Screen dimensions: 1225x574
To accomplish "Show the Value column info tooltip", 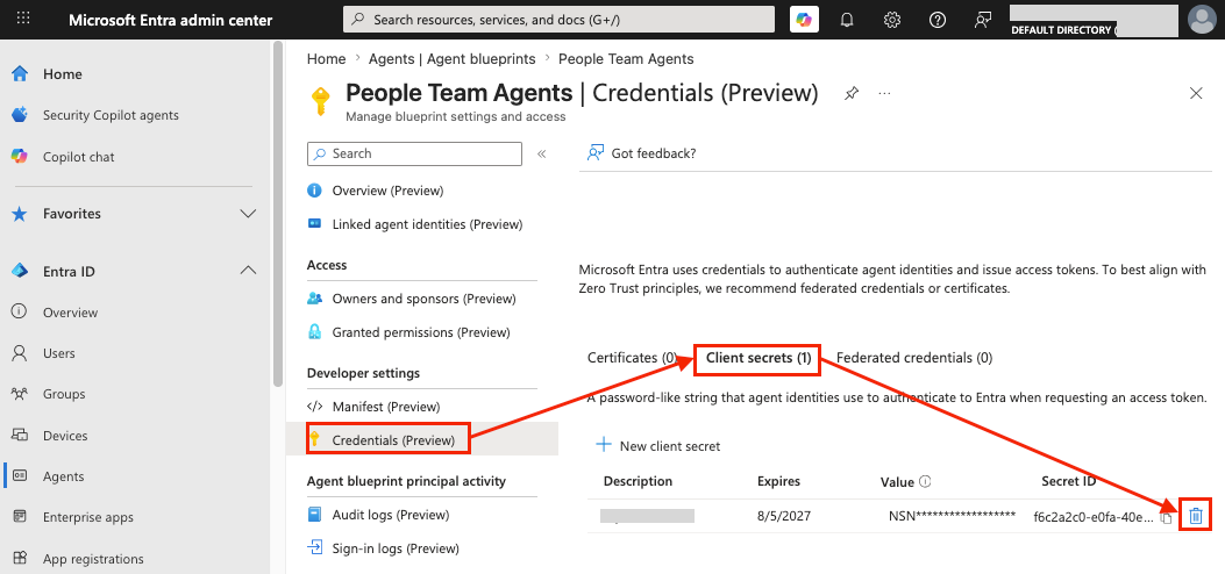I will tap(925, 481).
